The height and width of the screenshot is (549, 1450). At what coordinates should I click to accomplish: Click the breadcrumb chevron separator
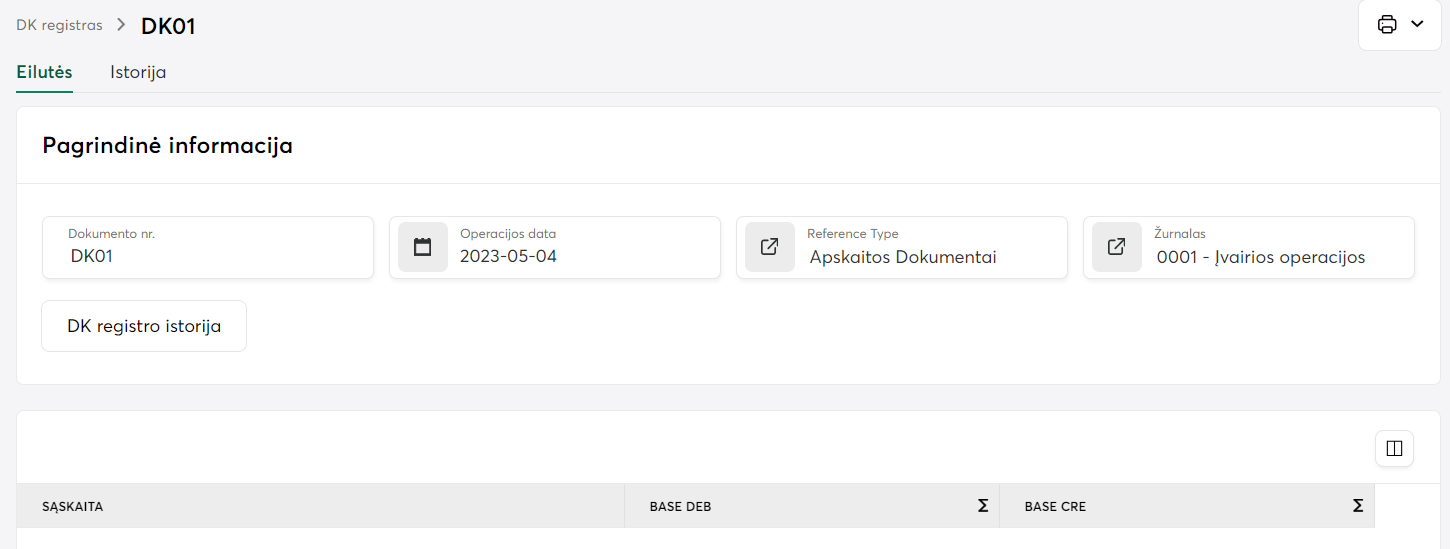coord(122,25)
